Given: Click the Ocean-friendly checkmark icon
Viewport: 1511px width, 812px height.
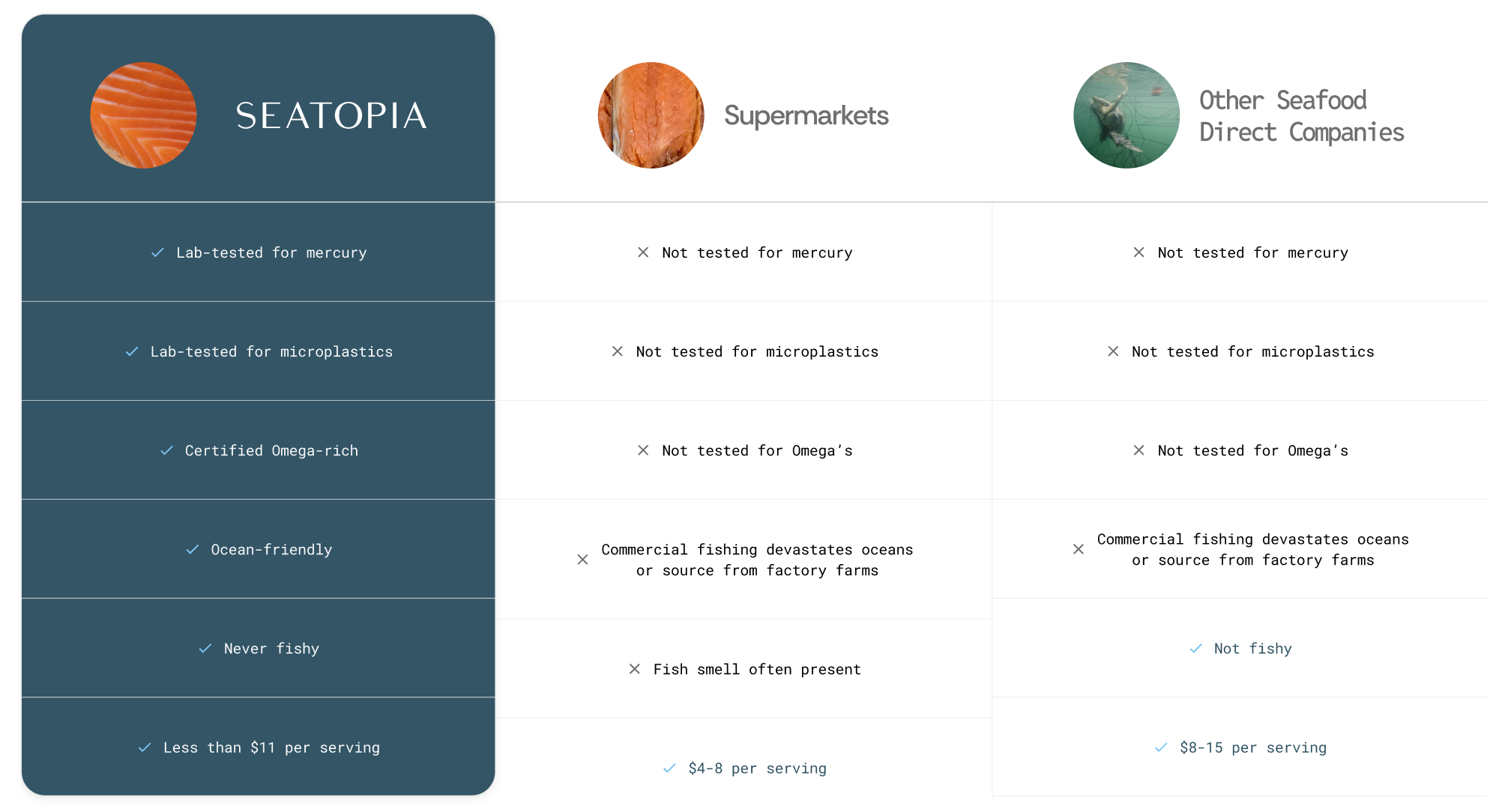Looking at the screenshot, I should point(193,549).
